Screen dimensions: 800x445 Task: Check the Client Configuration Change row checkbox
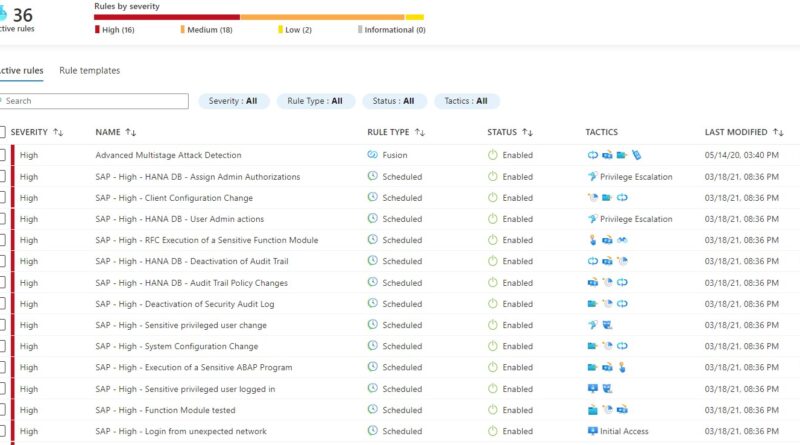pos(2,197)
